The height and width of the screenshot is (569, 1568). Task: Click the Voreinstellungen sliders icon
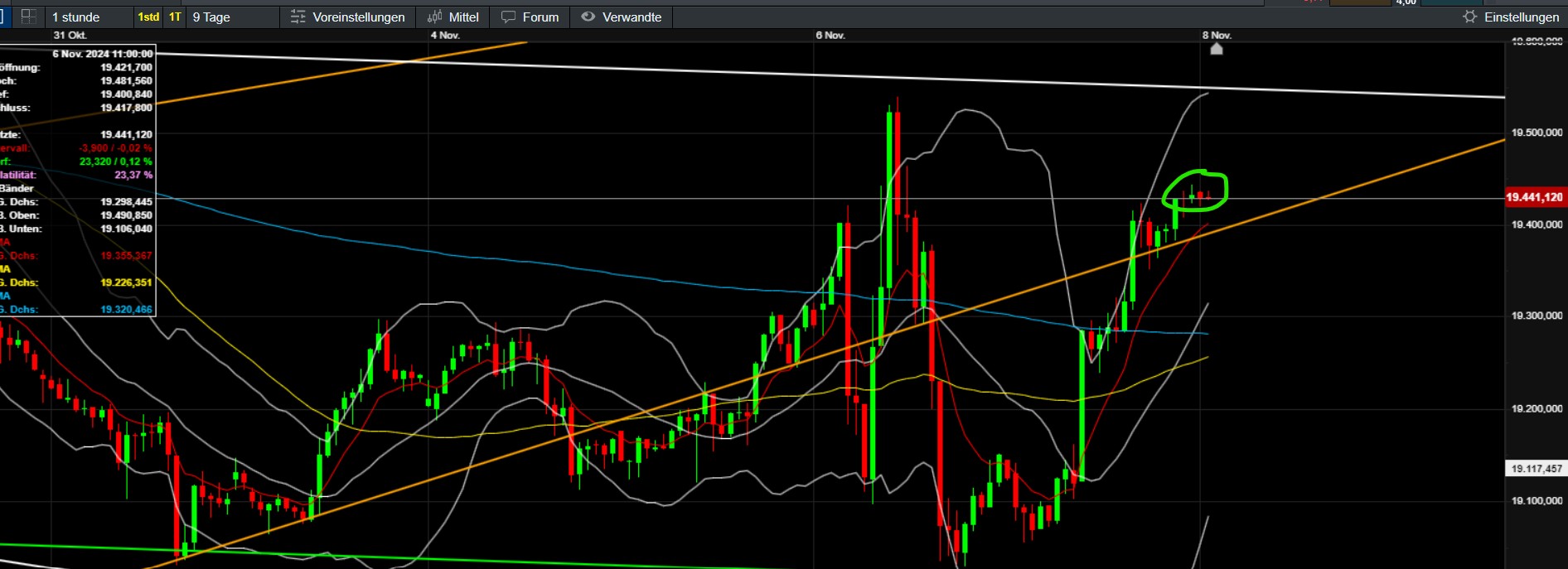[298, 17]
